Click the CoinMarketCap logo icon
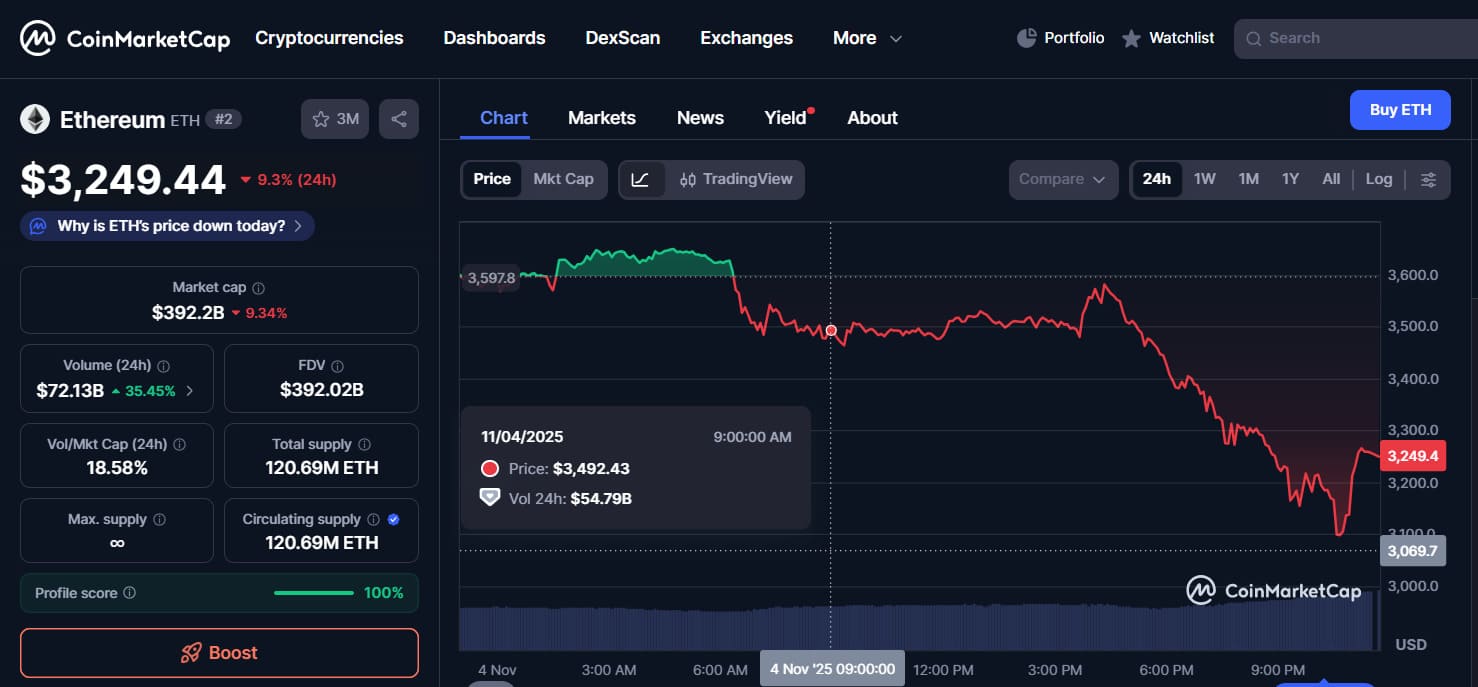Screen dimensions: 1478x687 38,39
